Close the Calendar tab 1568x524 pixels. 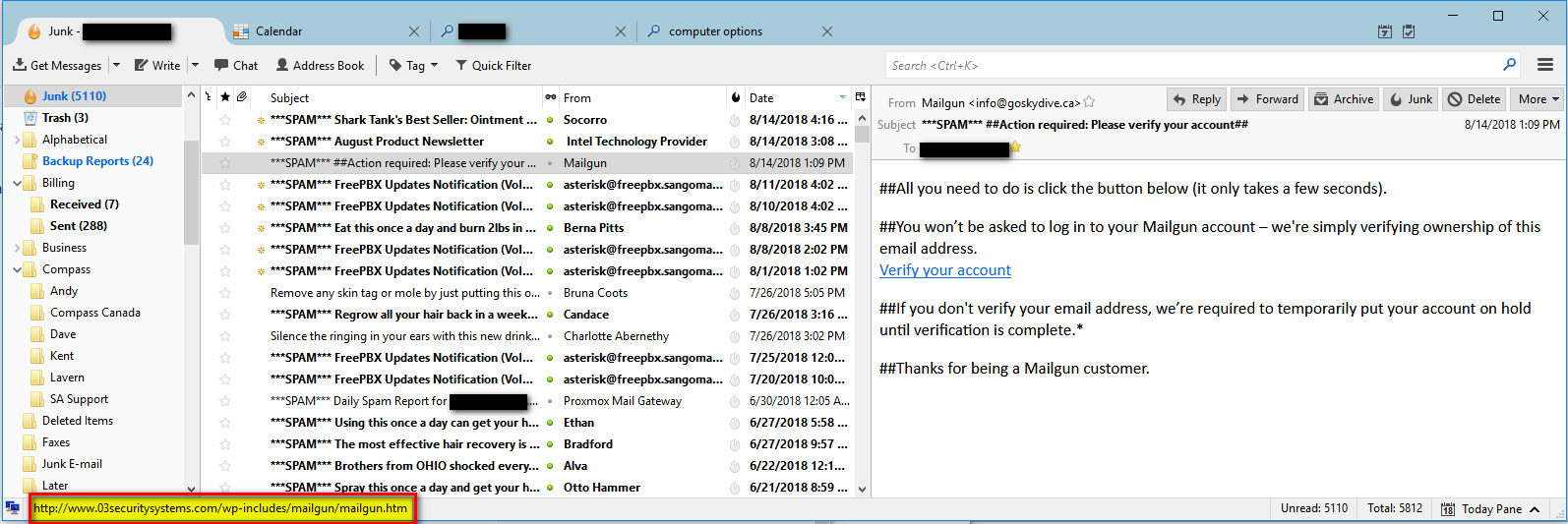click(414, 31)
